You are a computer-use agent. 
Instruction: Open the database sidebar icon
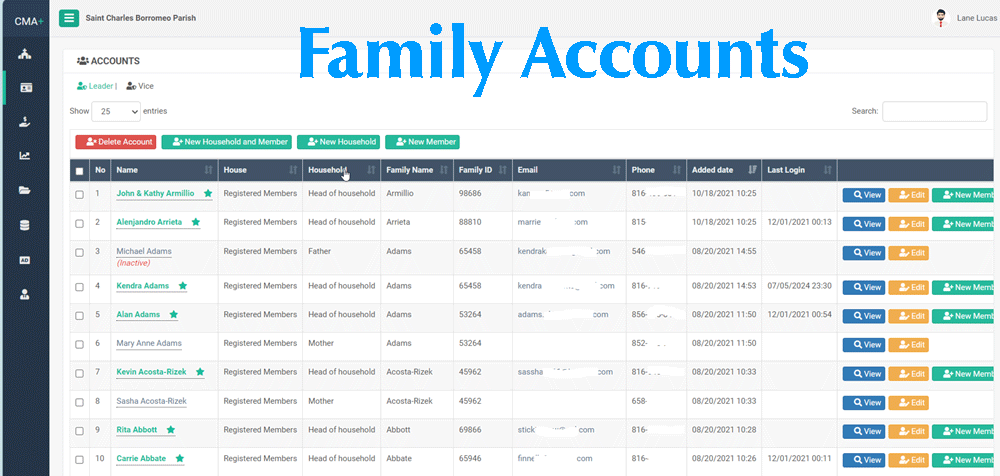click(25, 225)
